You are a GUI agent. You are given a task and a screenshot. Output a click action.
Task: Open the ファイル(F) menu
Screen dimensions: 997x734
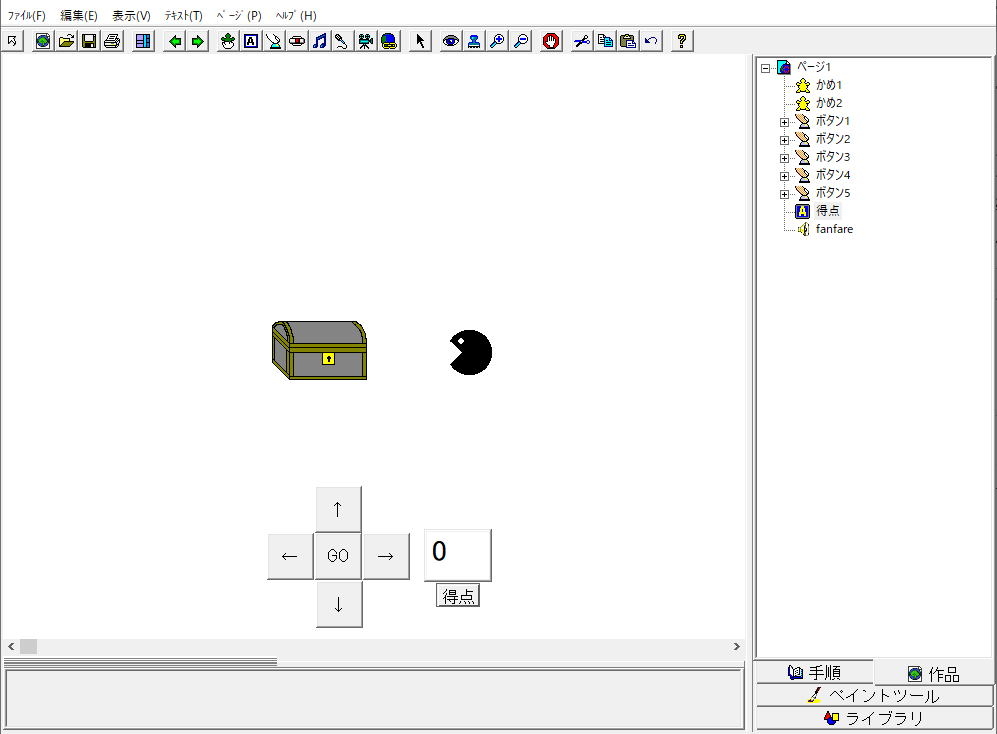[x=26, y=15]
